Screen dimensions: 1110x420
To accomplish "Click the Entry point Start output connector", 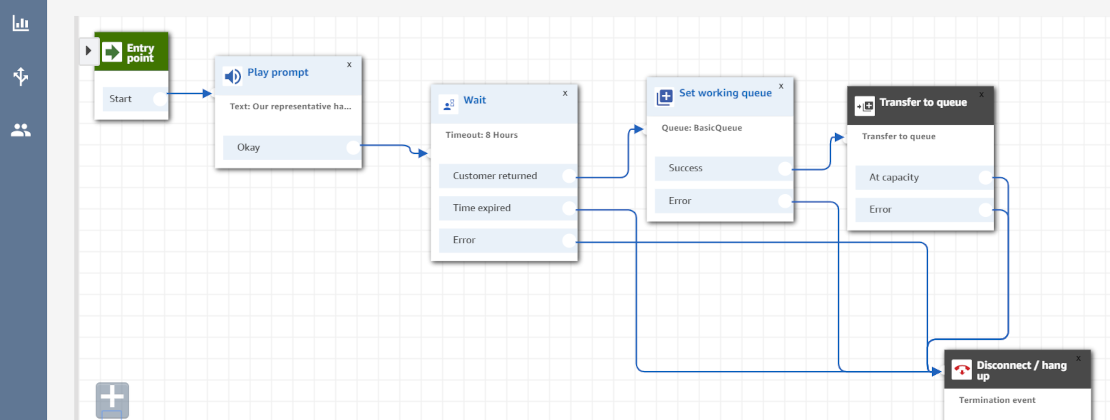I will pos(159,99).
